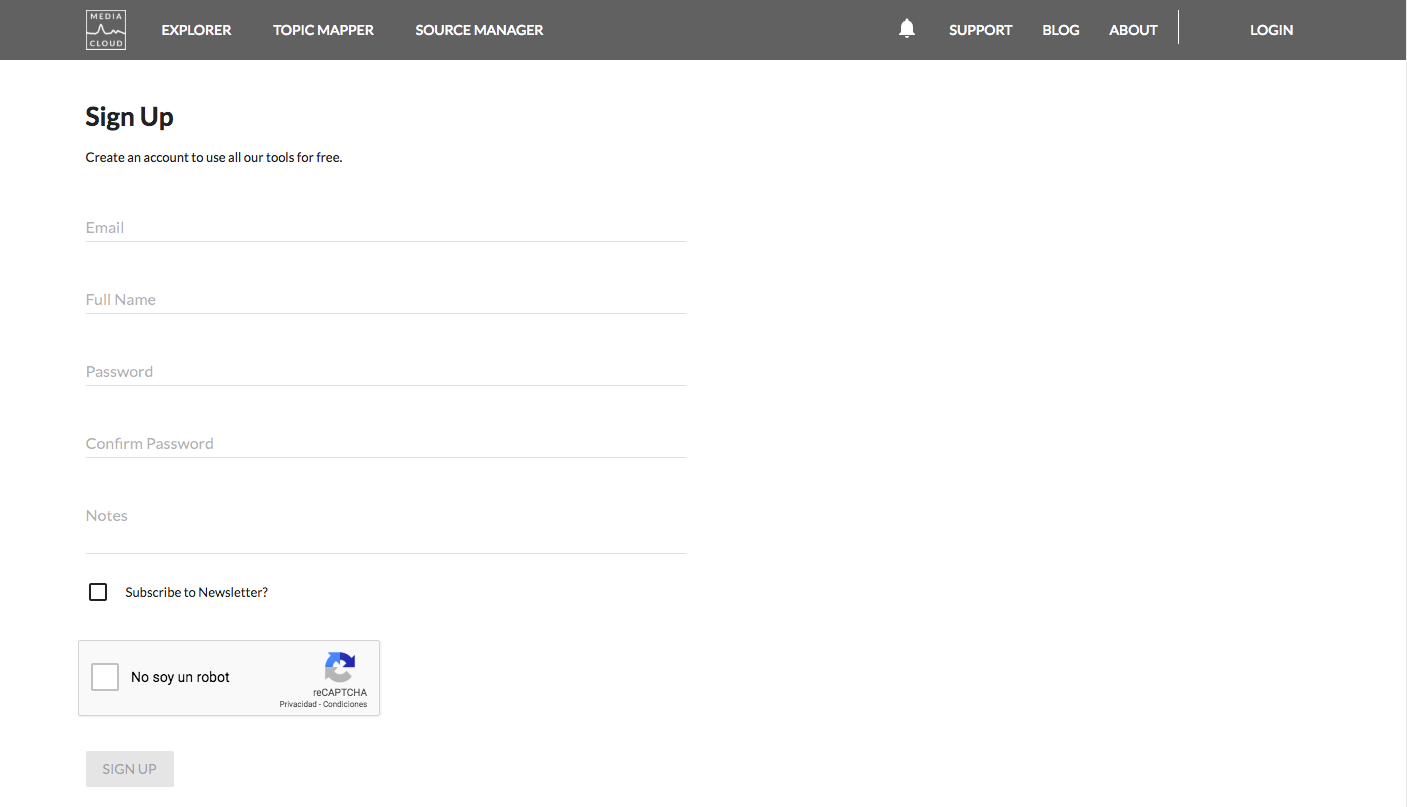Click the Confirm Password field
The image size is (1407, 807).
385,443
